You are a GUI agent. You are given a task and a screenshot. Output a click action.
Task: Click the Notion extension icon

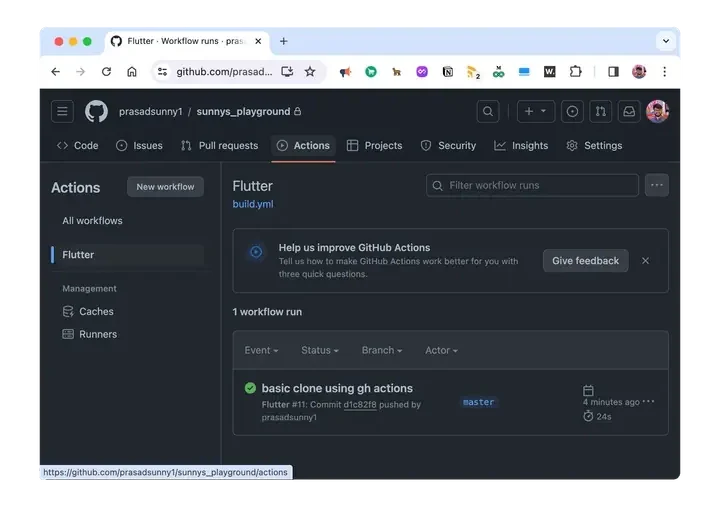click(x=448, y=72)
